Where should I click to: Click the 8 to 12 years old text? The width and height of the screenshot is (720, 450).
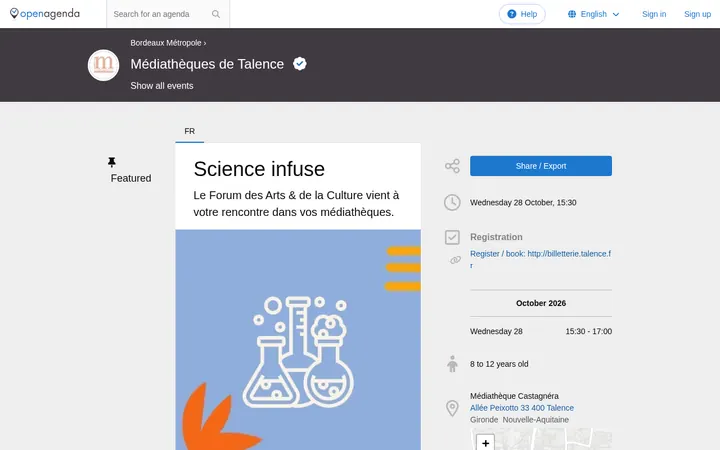(499, 364)
